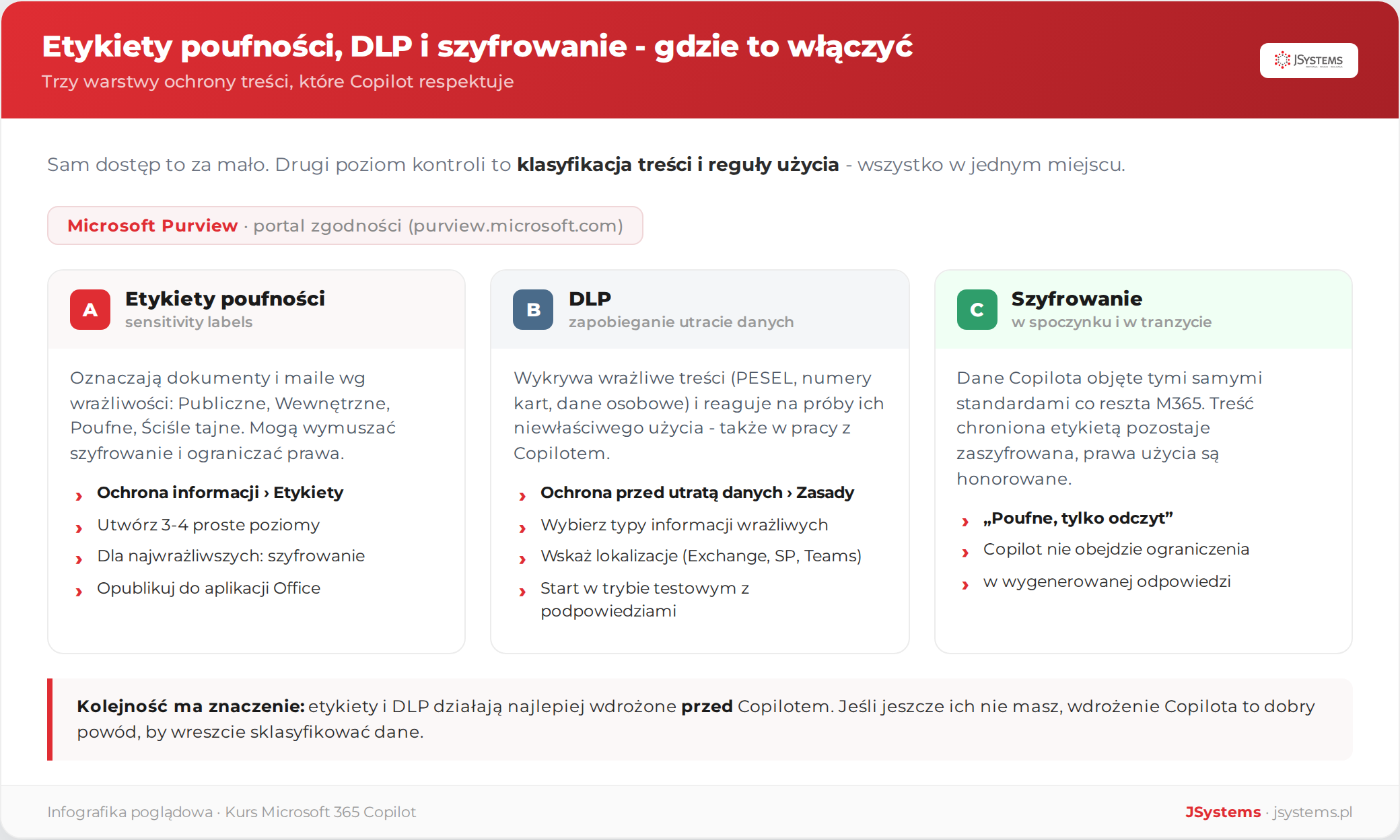Click the 'Szyfrowanie' card heading
1400x840 pixels.
1077,298
